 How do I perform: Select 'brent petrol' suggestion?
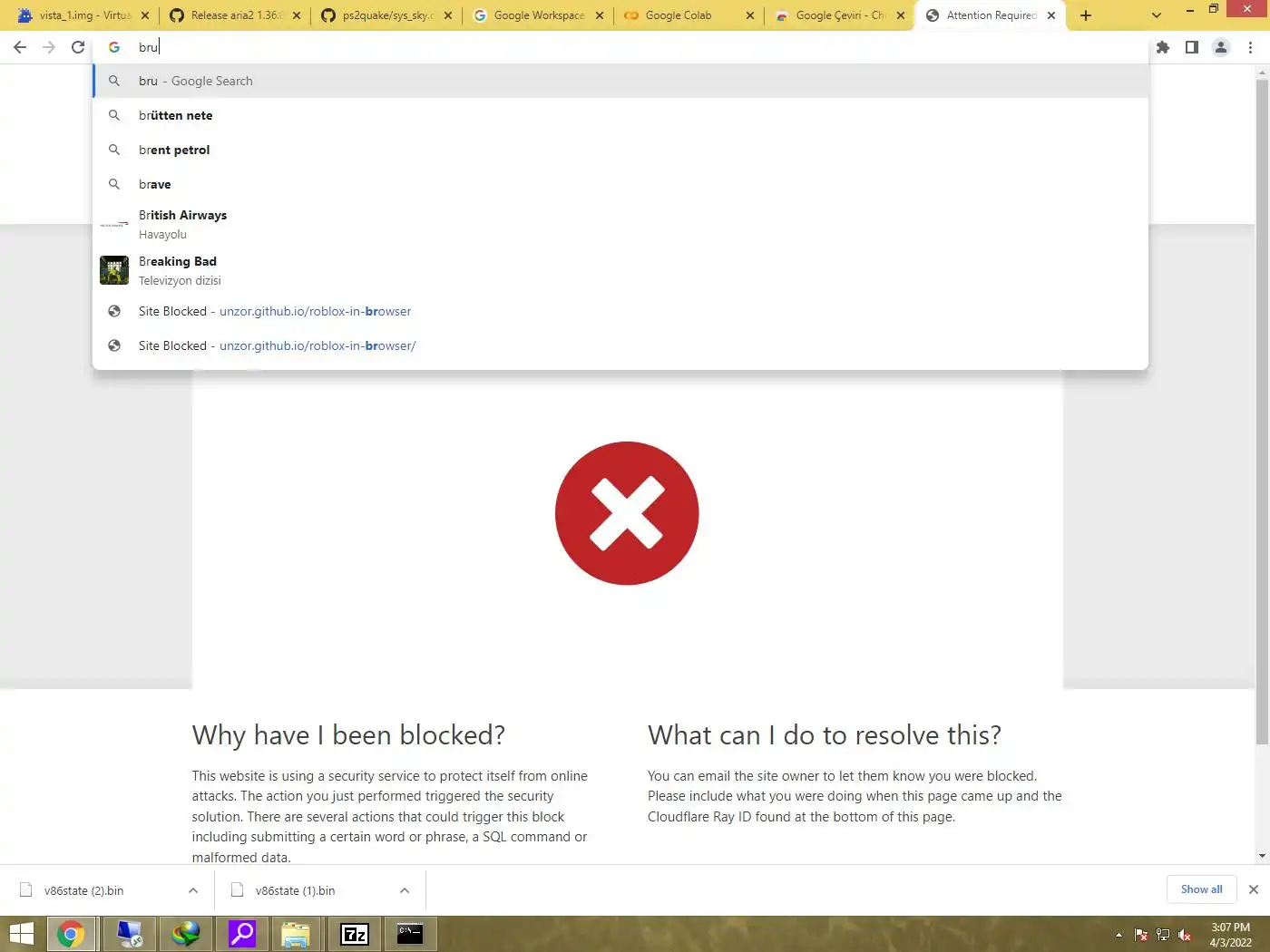620,150
